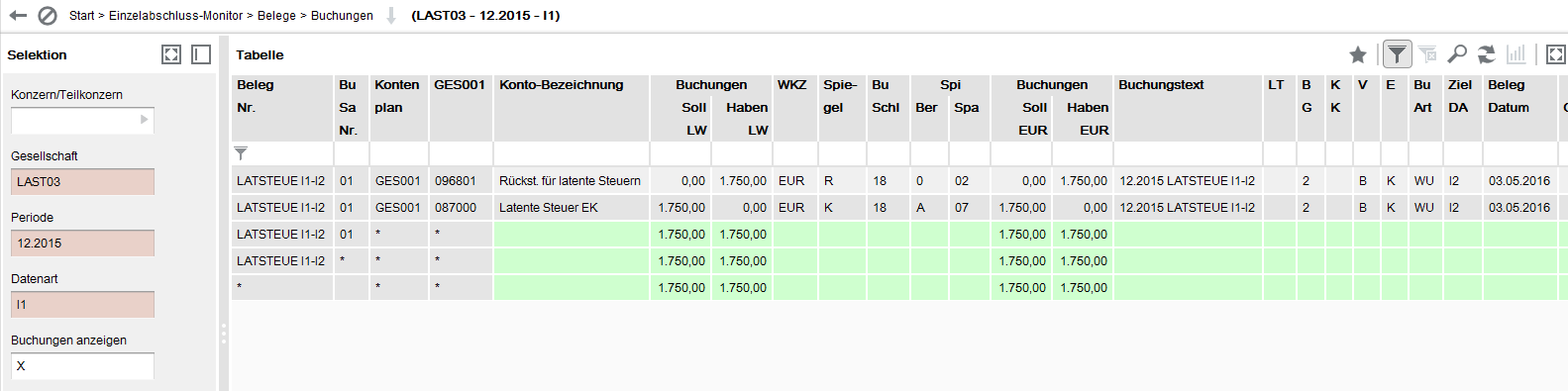Collapse the Selektion side panel

201,54
